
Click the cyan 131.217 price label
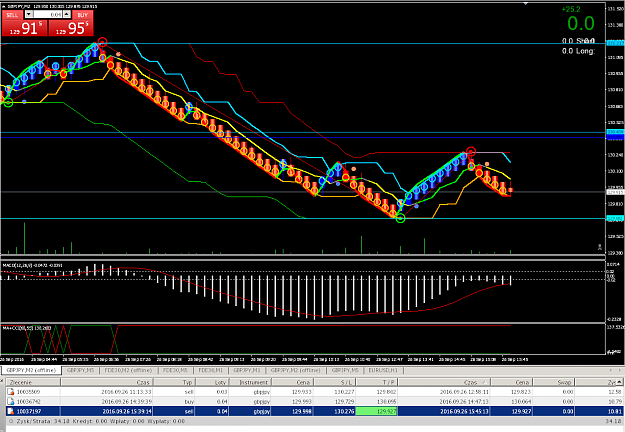tap(615, 43)
